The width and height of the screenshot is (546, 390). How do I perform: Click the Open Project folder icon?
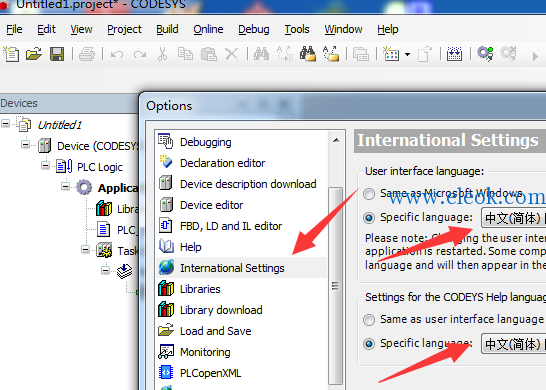34,54
